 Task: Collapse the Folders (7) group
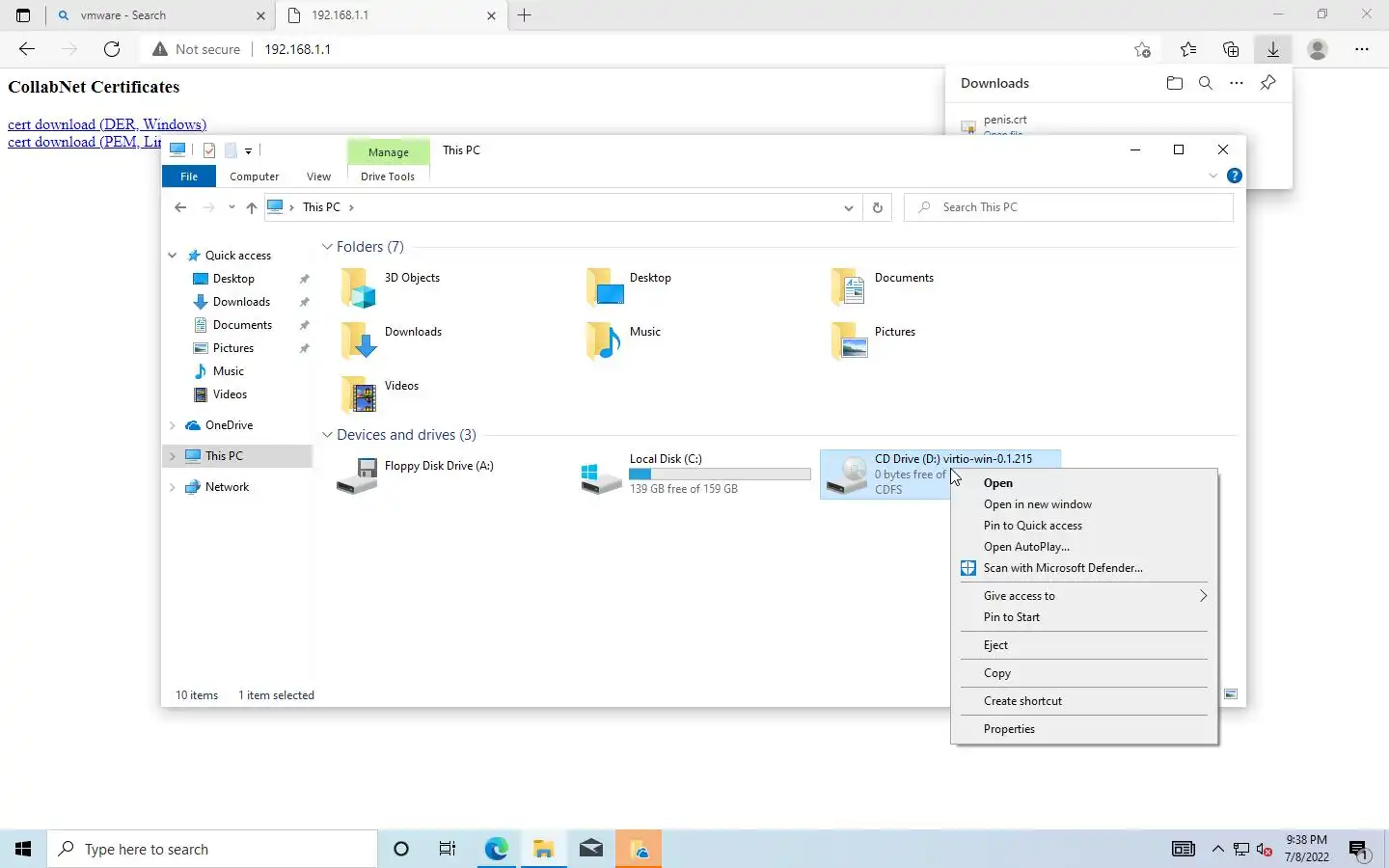[327, 247]
